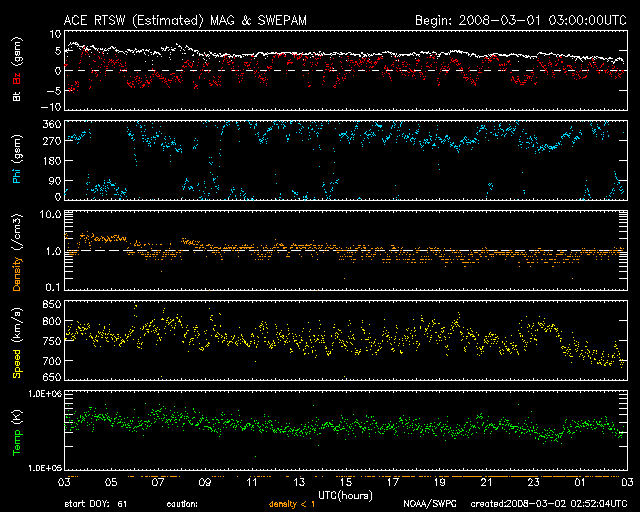This screenshot has width=640, height=512.
Task: Click the start DOY: 61 text
Action: point(95,504)
